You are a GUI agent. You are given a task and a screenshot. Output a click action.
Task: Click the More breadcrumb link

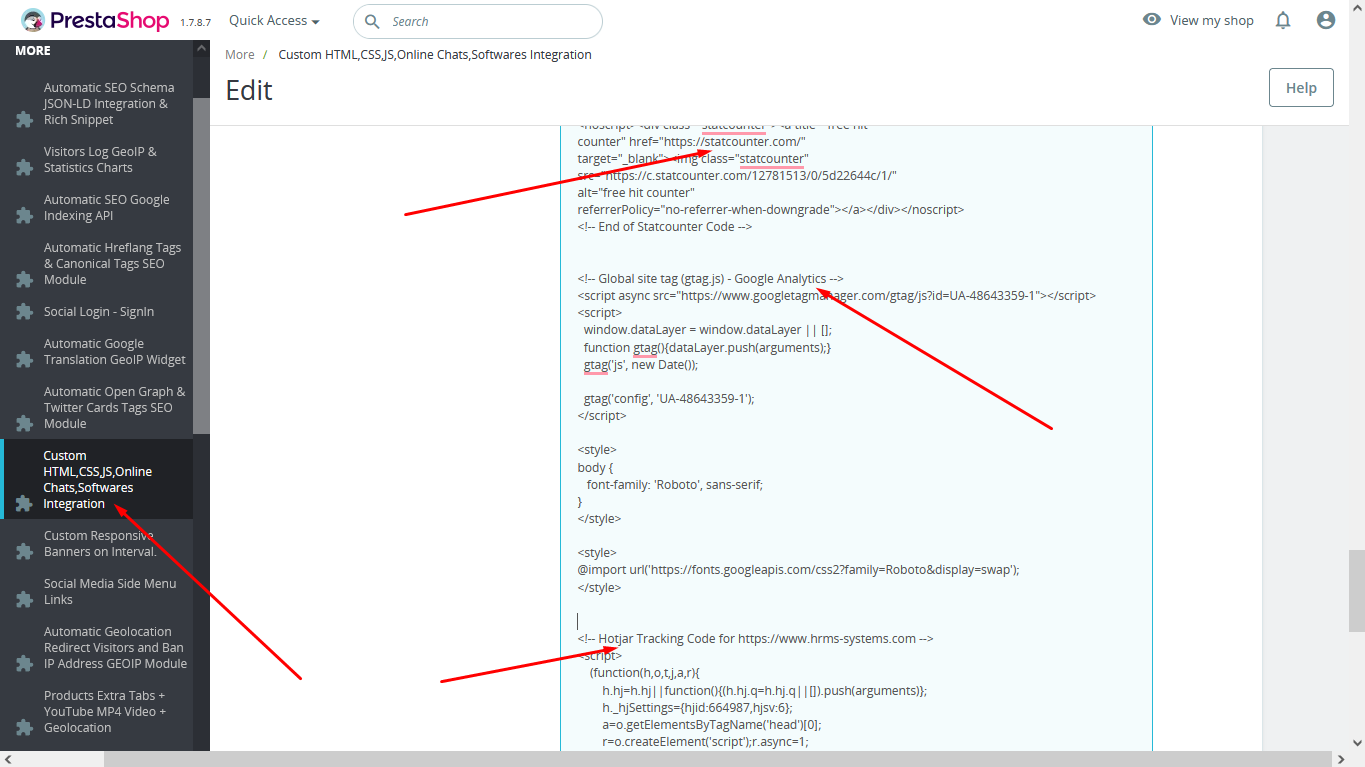tap(240, 55)
